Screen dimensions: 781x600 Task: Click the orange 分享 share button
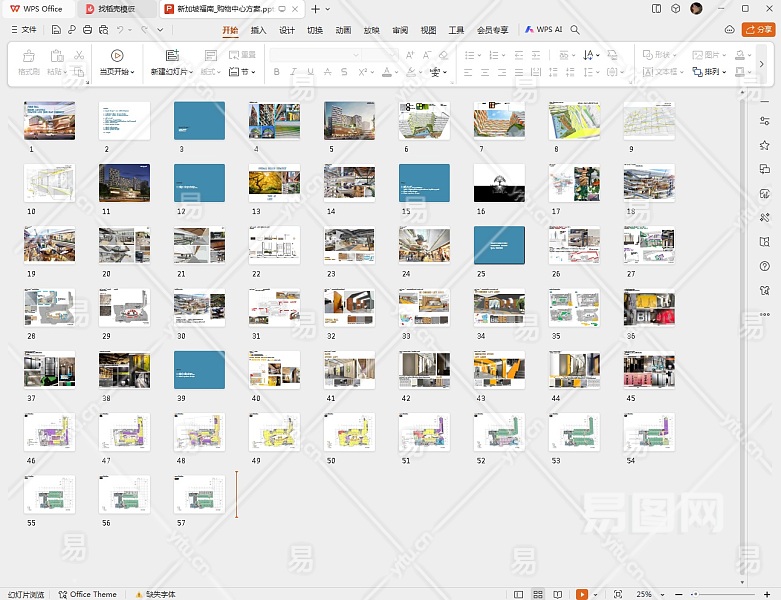coord(757,30)
